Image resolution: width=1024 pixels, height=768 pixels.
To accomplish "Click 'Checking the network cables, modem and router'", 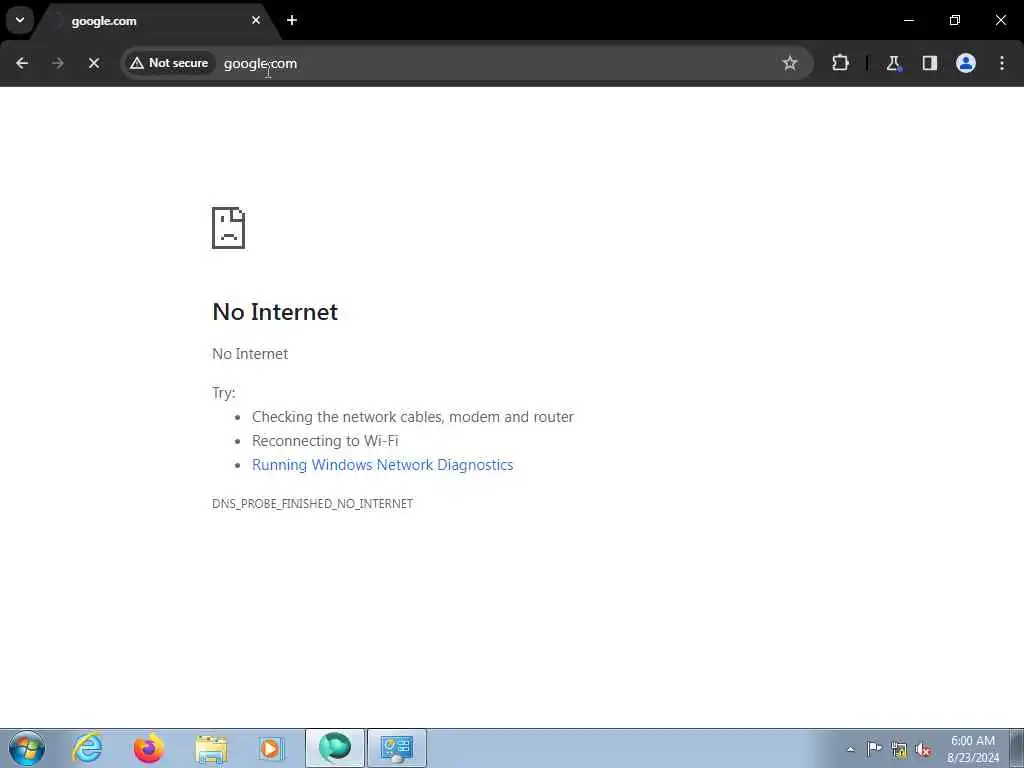I will click(413, 417).
